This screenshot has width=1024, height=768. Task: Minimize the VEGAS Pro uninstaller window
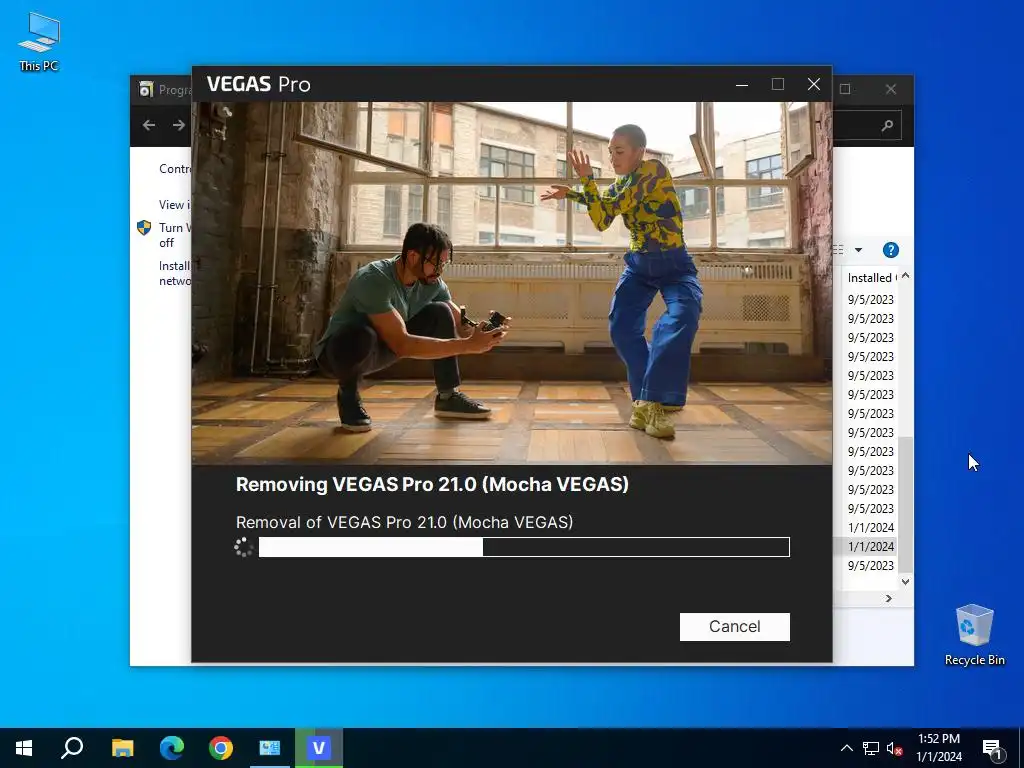[742, 84]
